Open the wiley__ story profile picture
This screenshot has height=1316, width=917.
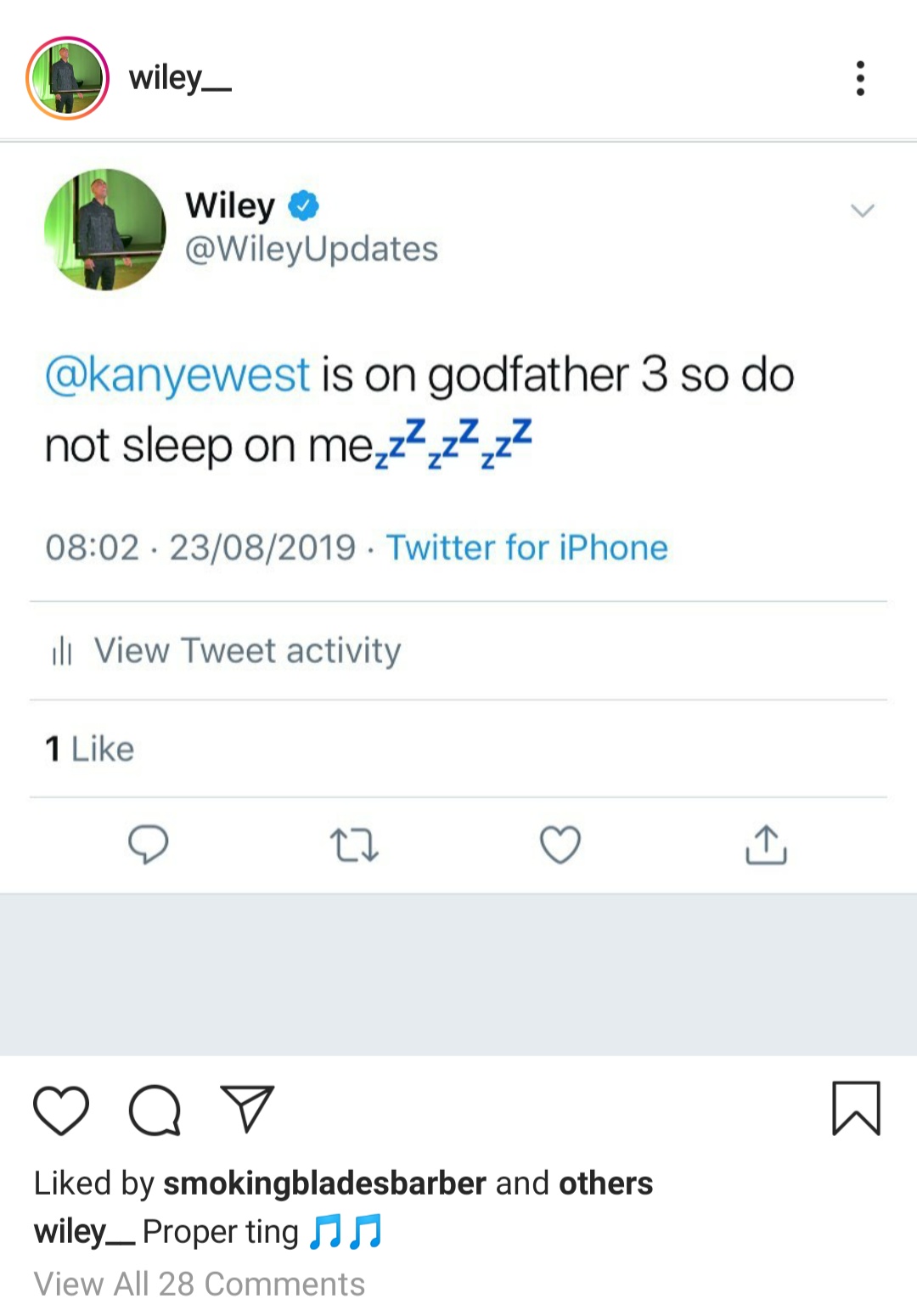pyautogui.click(x=68, y=78)
